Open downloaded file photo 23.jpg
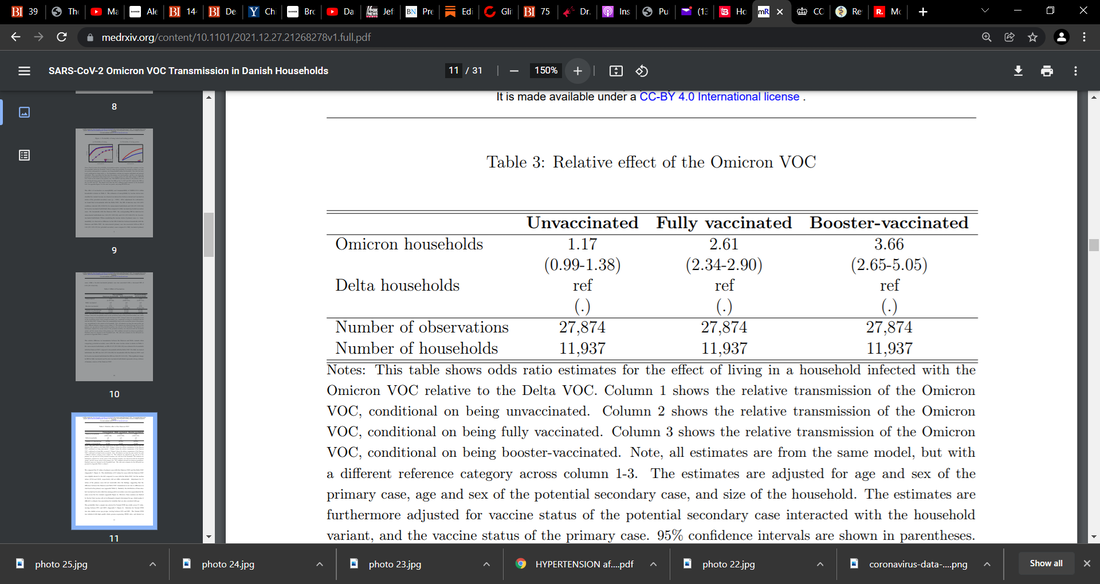1100x584 pixels. [395, 564]
